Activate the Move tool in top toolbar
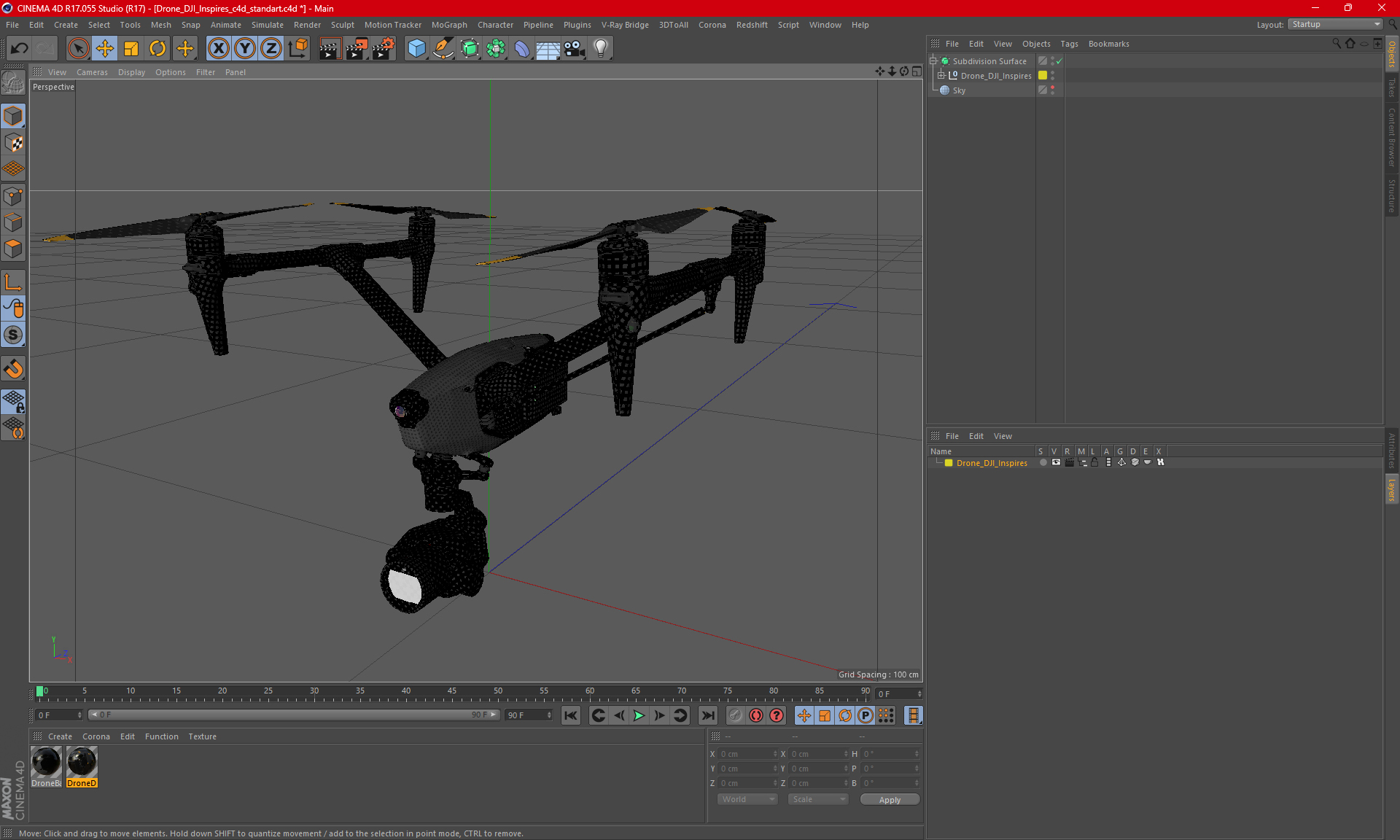 [105, 48]
